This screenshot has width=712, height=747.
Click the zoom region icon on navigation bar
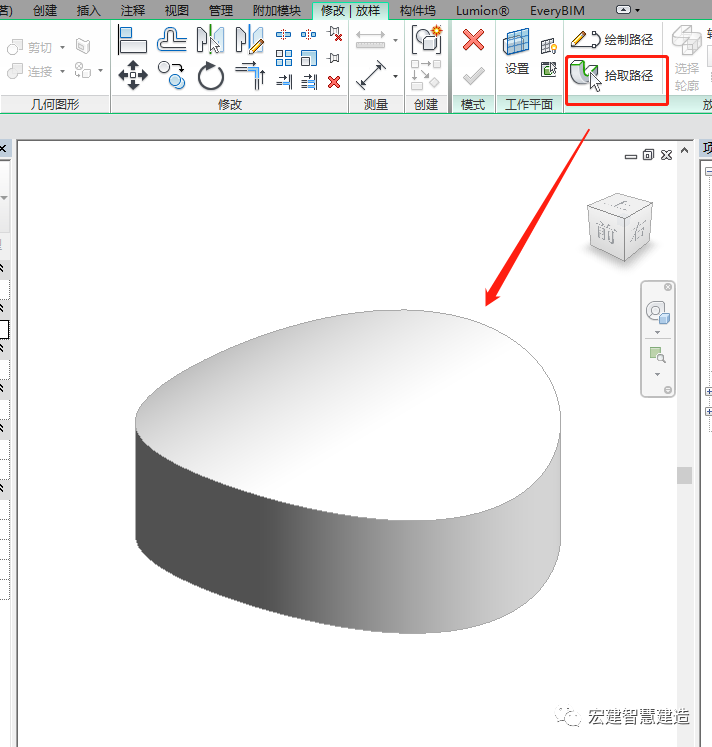click(657, 355)
